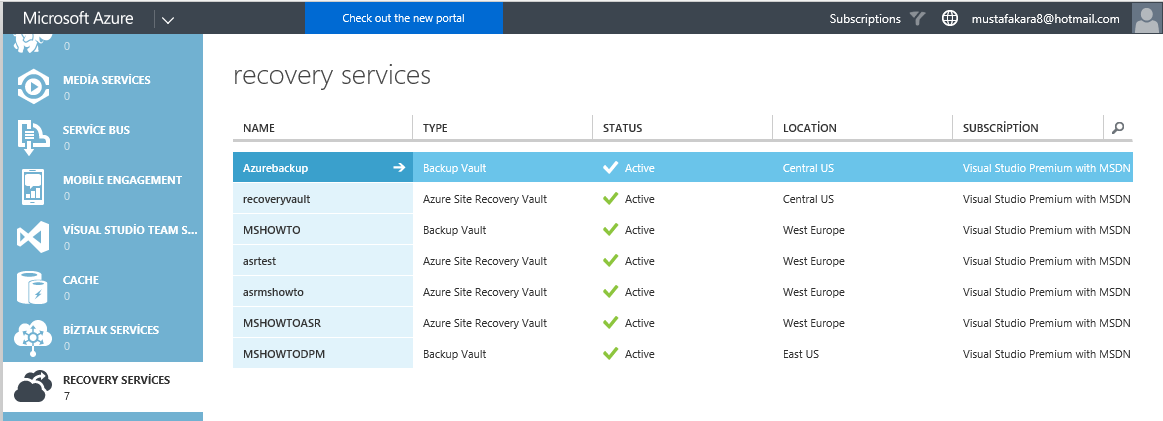Open the Azurebackup vault name
The width and height of the screenshot is (1163, 421).
(x=275, y=168)
